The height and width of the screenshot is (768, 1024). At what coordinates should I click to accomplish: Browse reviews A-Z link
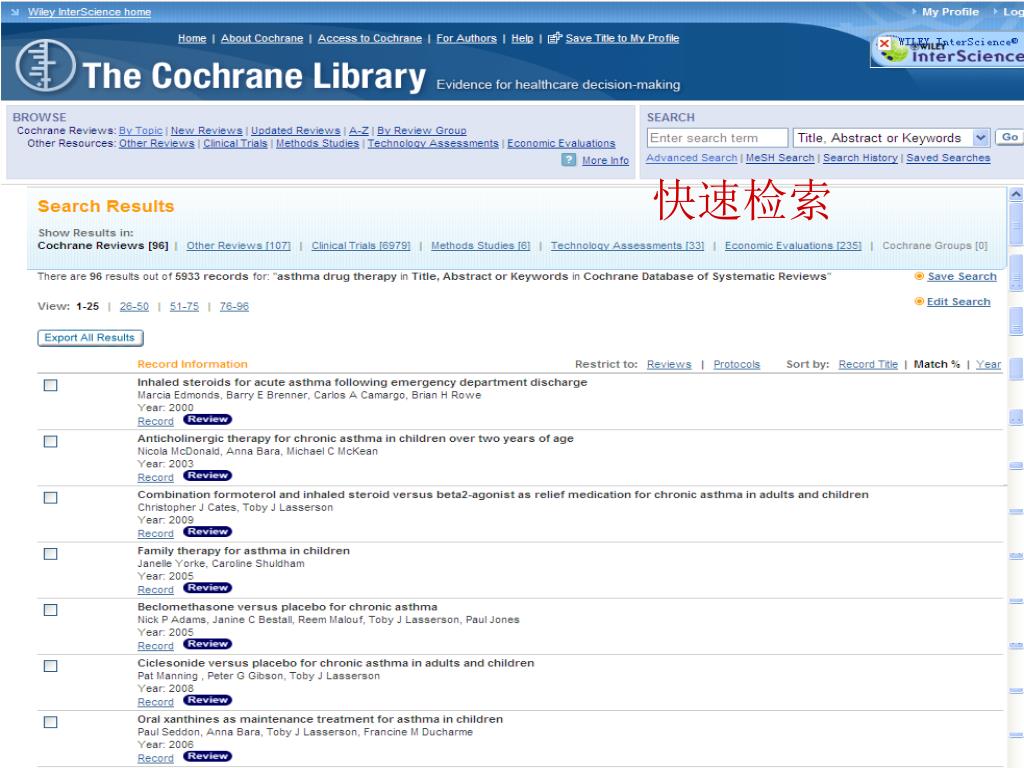click(359, 131)
